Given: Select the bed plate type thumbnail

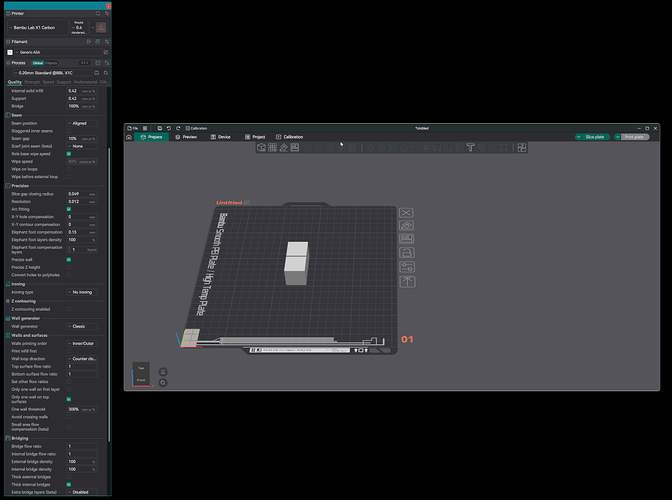Looking at the screenshot, I should (101, 27).
